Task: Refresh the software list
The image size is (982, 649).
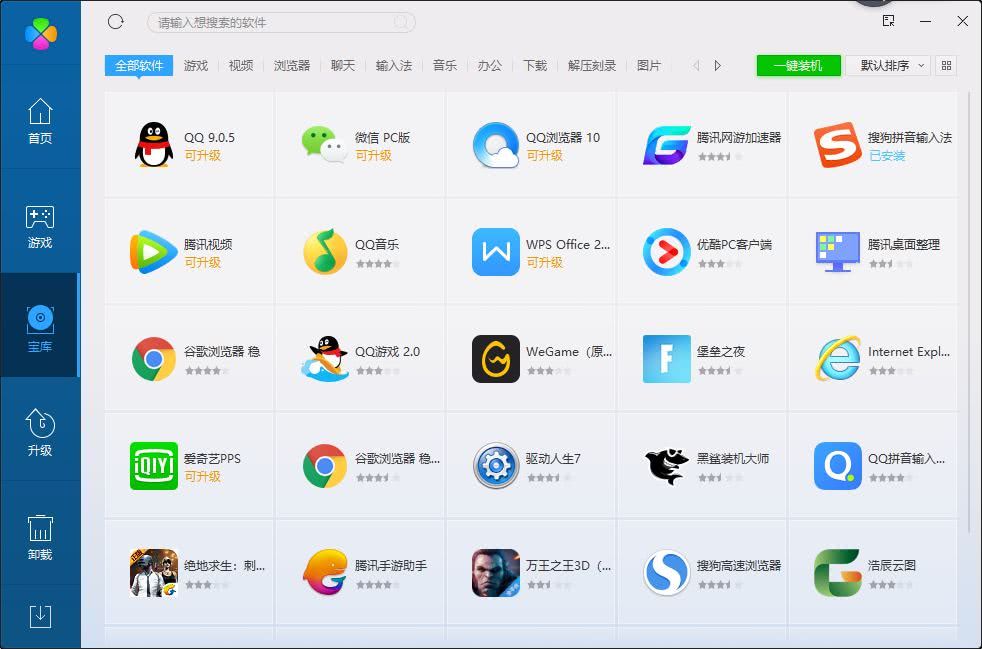Action: 115,22
